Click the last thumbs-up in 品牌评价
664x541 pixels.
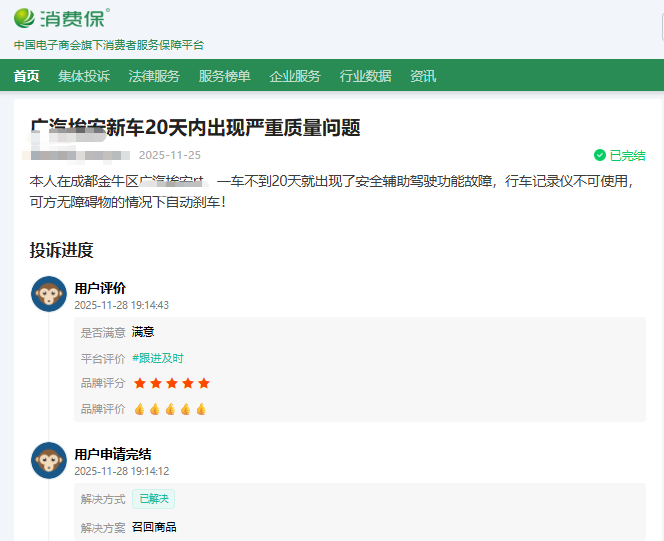click(201, 409)
